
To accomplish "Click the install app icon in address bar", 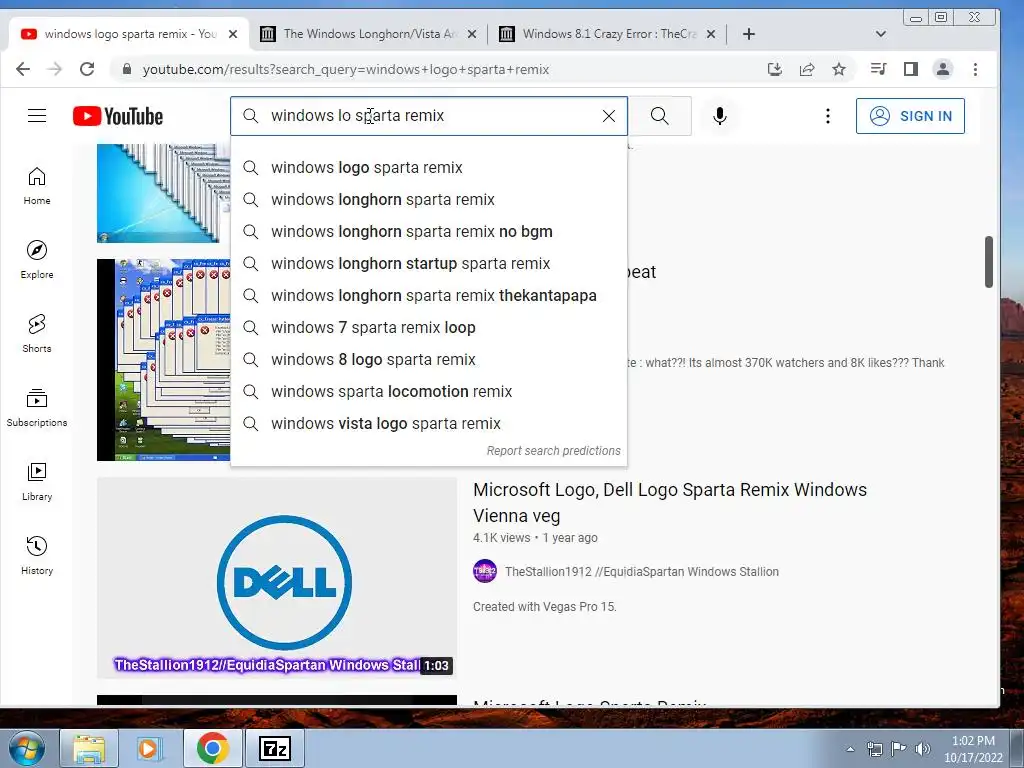I will (775, 69).
